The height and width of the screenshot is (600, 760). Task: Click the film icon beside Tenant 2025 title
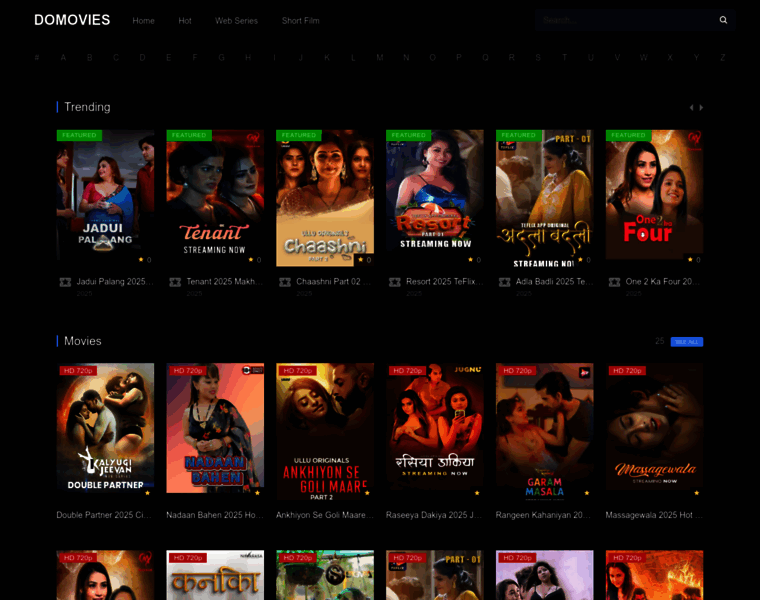point(175,282)
